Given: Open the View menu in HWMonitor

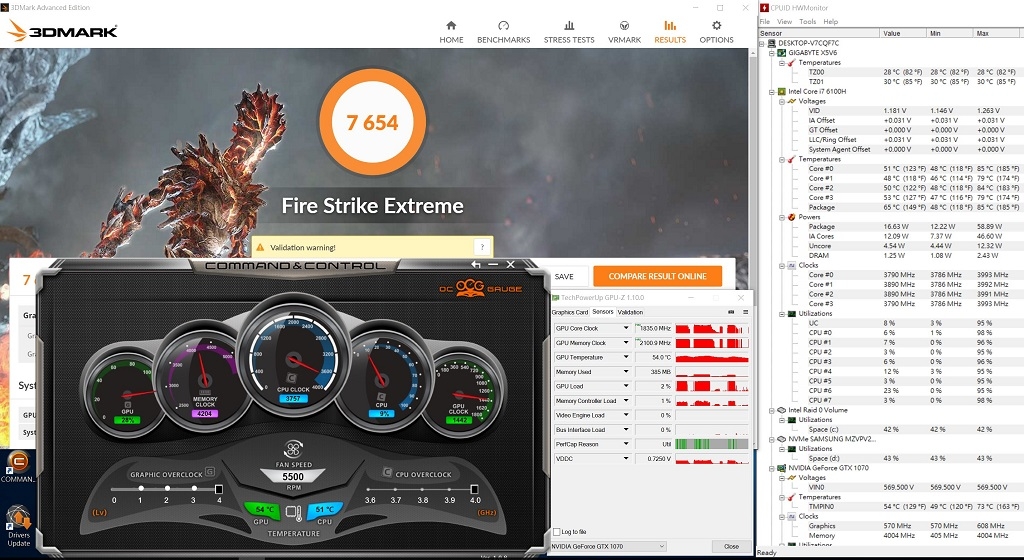Looking at the screenshot, I should 784,22.
